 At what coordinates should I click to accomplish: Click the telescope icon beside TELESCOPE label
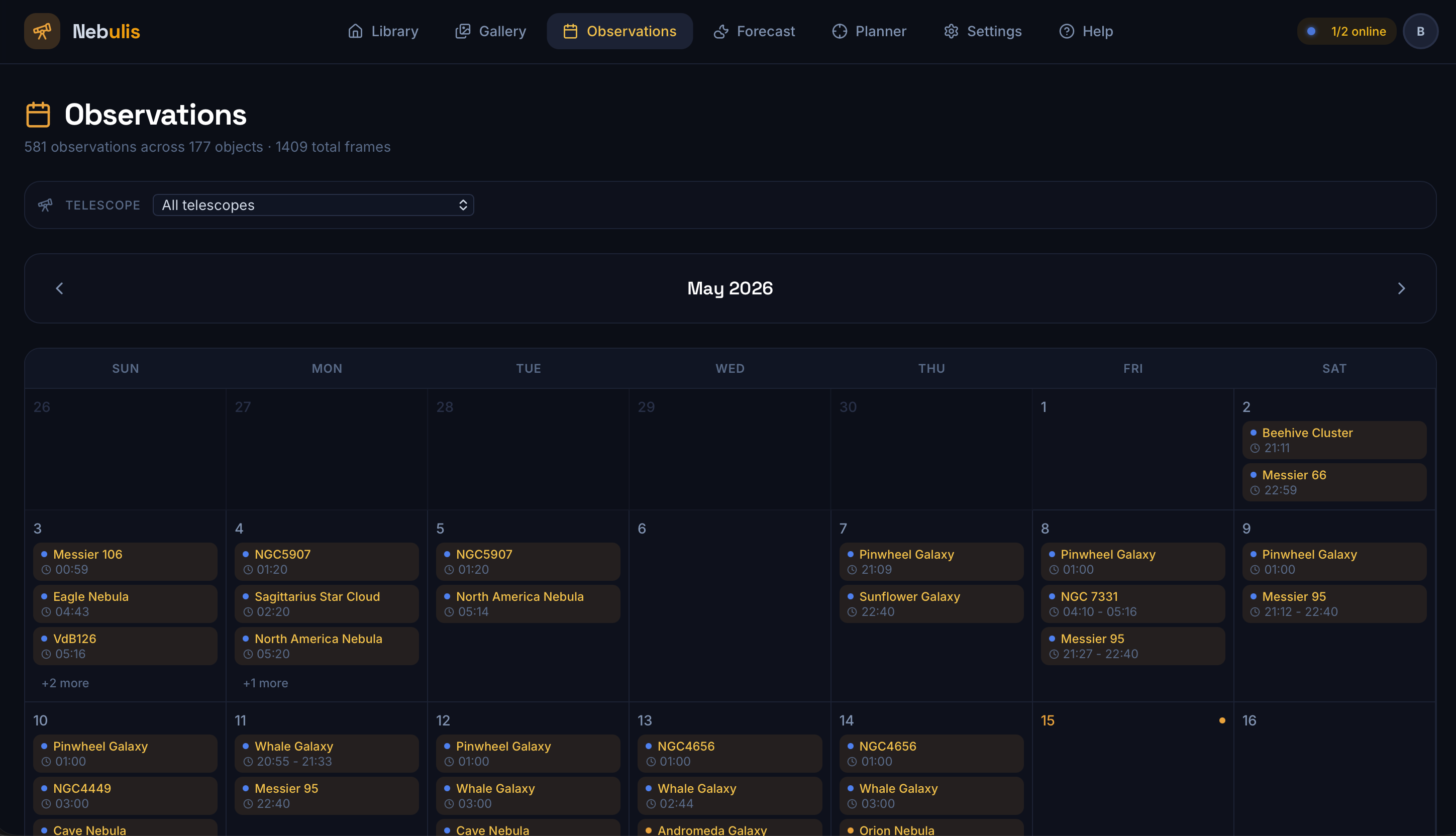[x=45, y=205]
